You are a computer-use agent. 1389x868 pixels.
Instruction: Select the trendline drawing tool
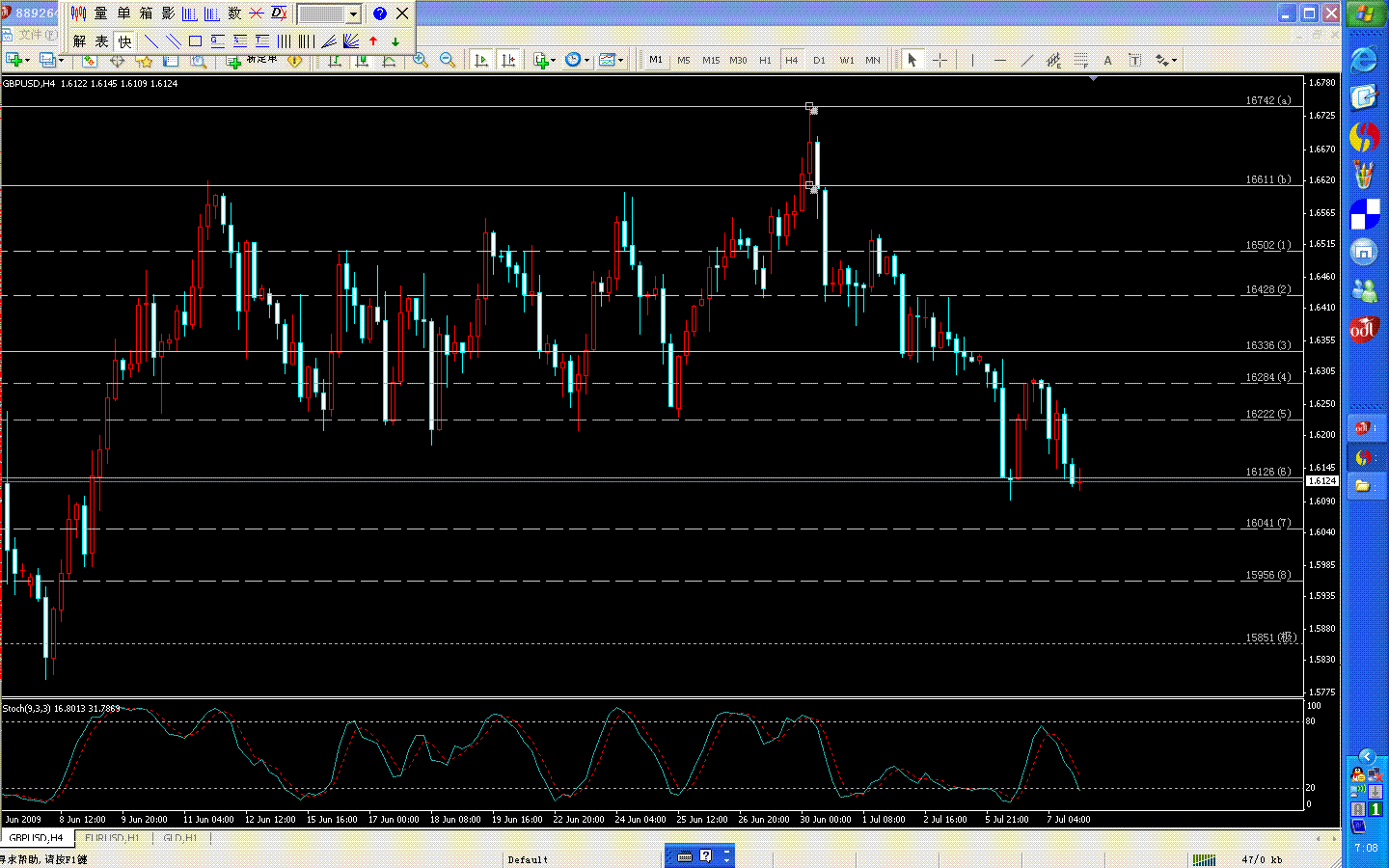[1026, 60]
